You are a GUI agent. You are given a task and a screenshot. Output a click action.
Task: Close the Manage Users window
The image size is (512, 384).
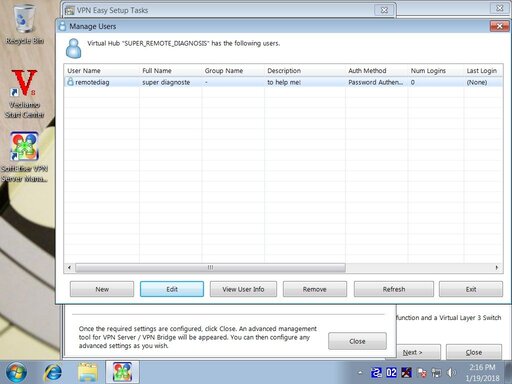[x=499, y=26]
